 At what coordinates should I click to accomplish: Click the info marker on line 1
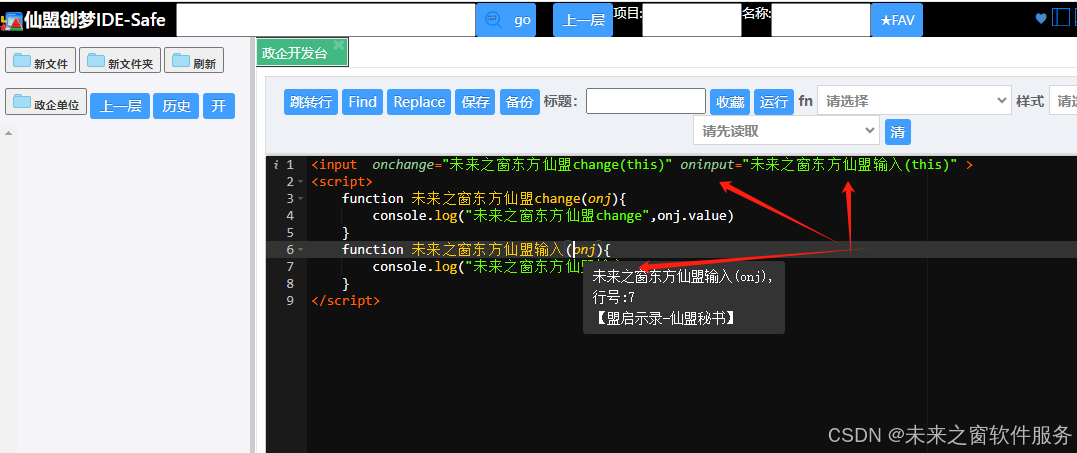click(x=275, y=165)
